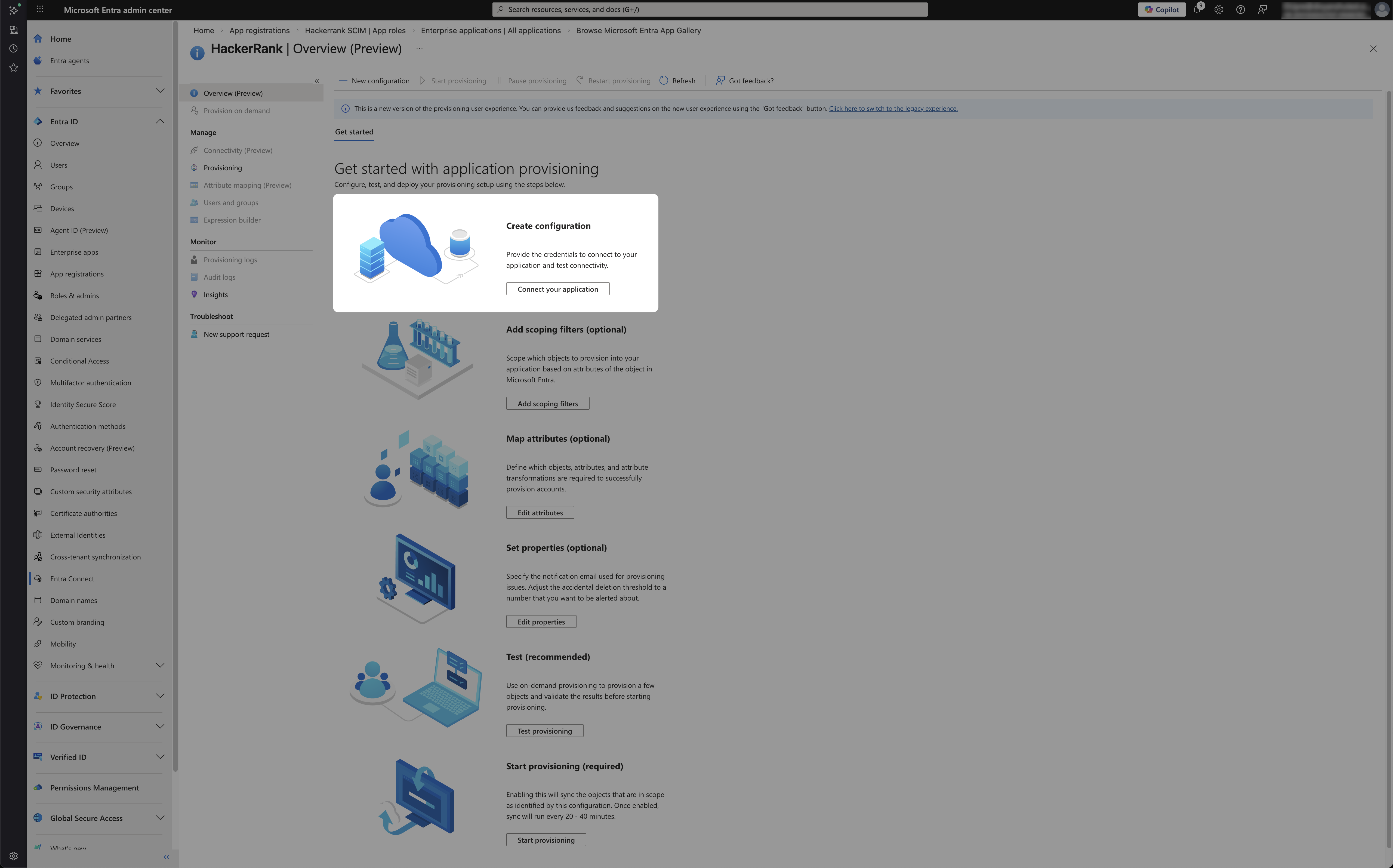
Task: Click the Home icon in sidebar
Action: [38, 38]
